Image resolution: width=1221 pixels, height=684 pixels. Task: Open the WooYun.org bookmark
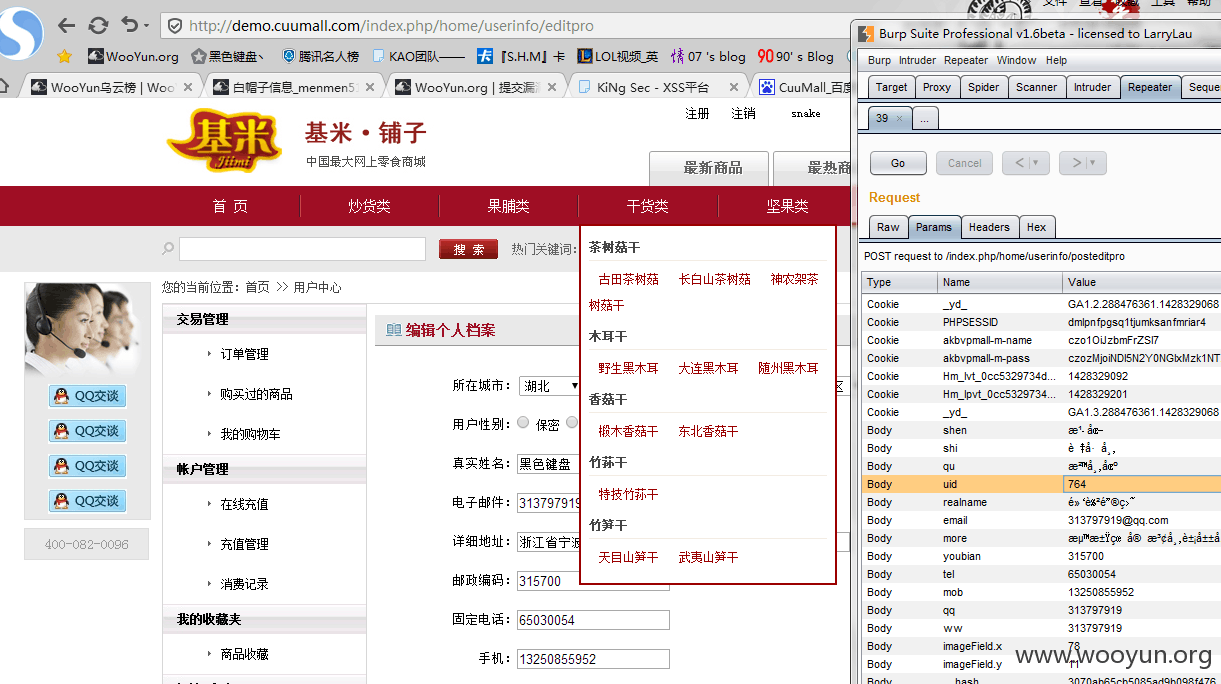pos(134,56)
